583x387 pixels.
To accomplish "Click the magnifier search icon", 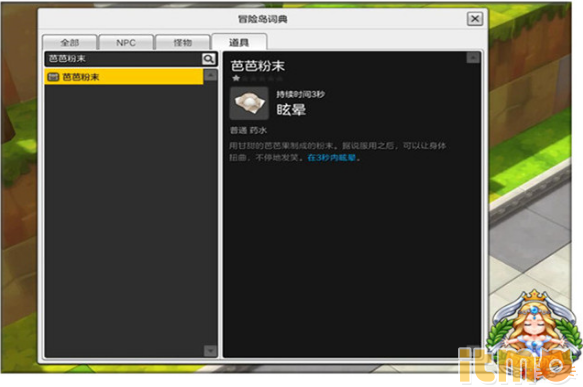I will point(209,59).
